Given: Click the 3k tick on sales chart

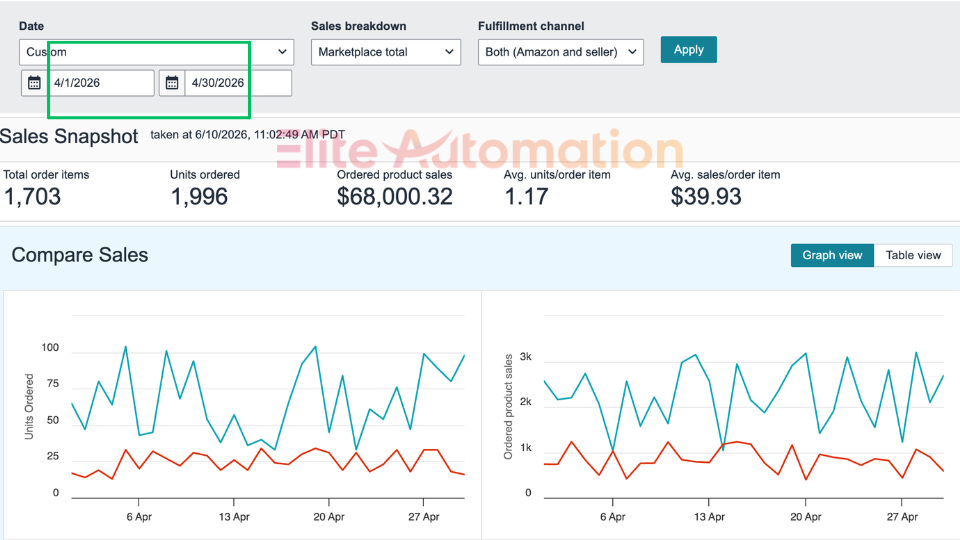Looking at the screenshot, I should [525, 357].
